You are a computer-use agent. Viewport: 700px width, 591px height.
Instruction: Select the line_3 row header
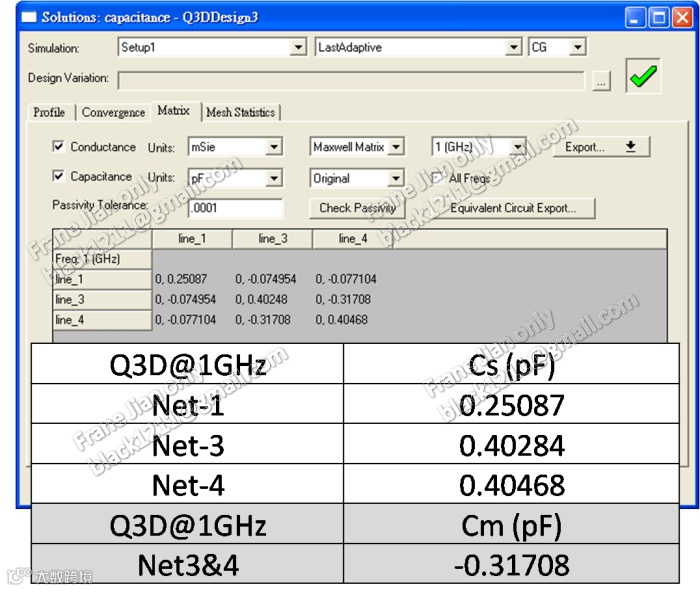point(102,300)
